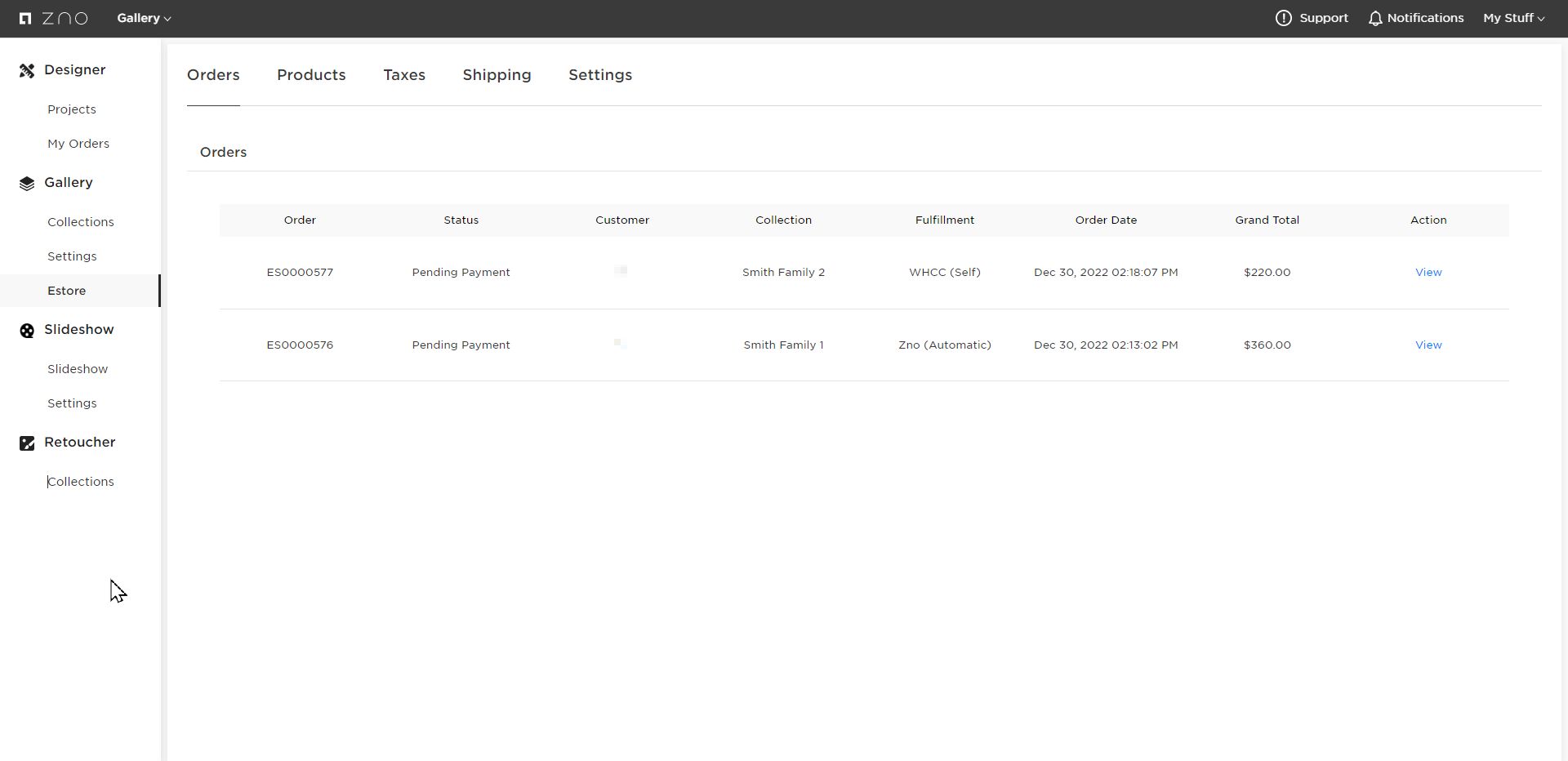Open the Shipping tab

pyautogui.click(x=497, y=75)
